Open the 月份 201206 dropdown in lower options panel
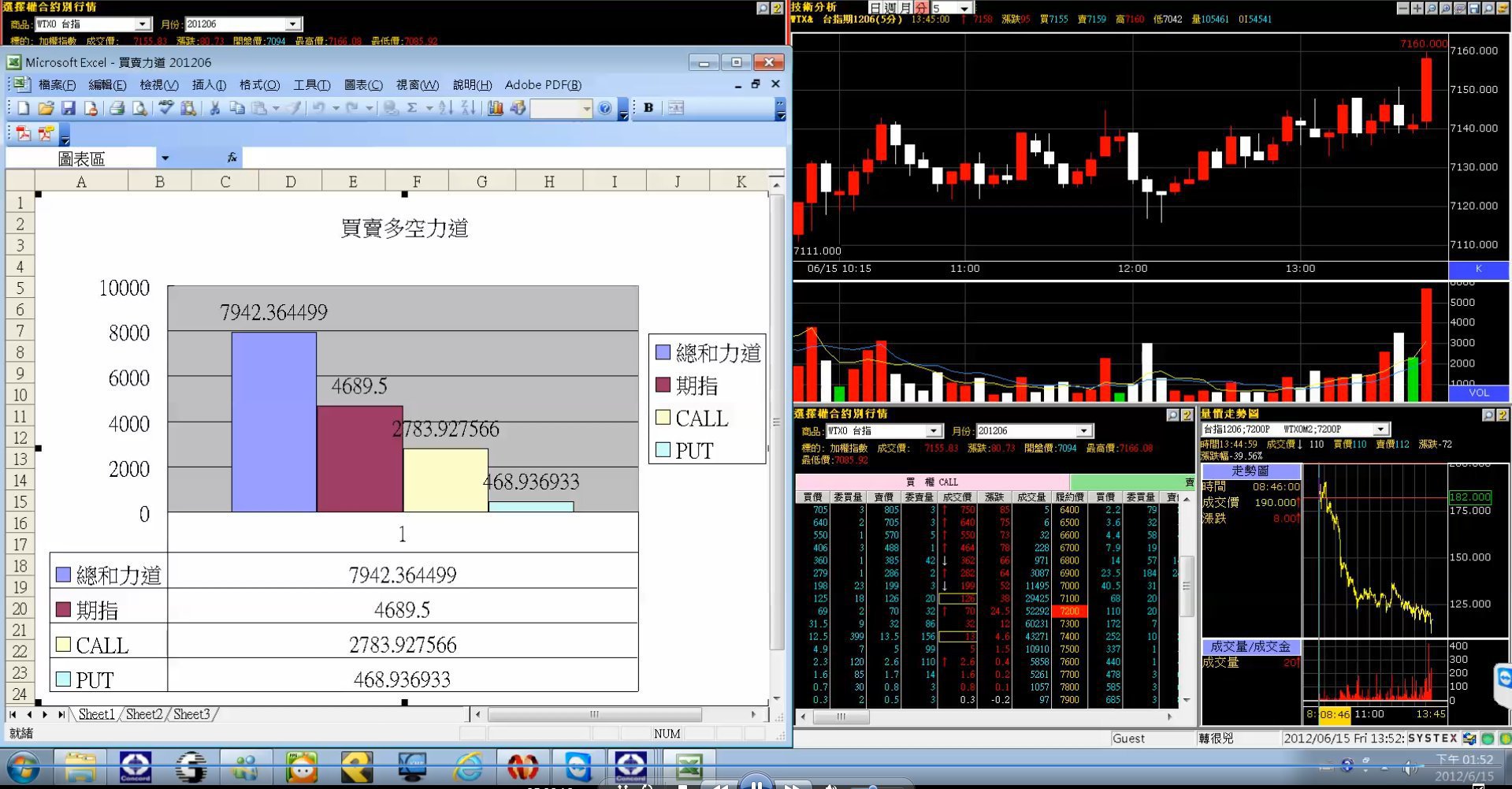 click(x=1084, y=430)
